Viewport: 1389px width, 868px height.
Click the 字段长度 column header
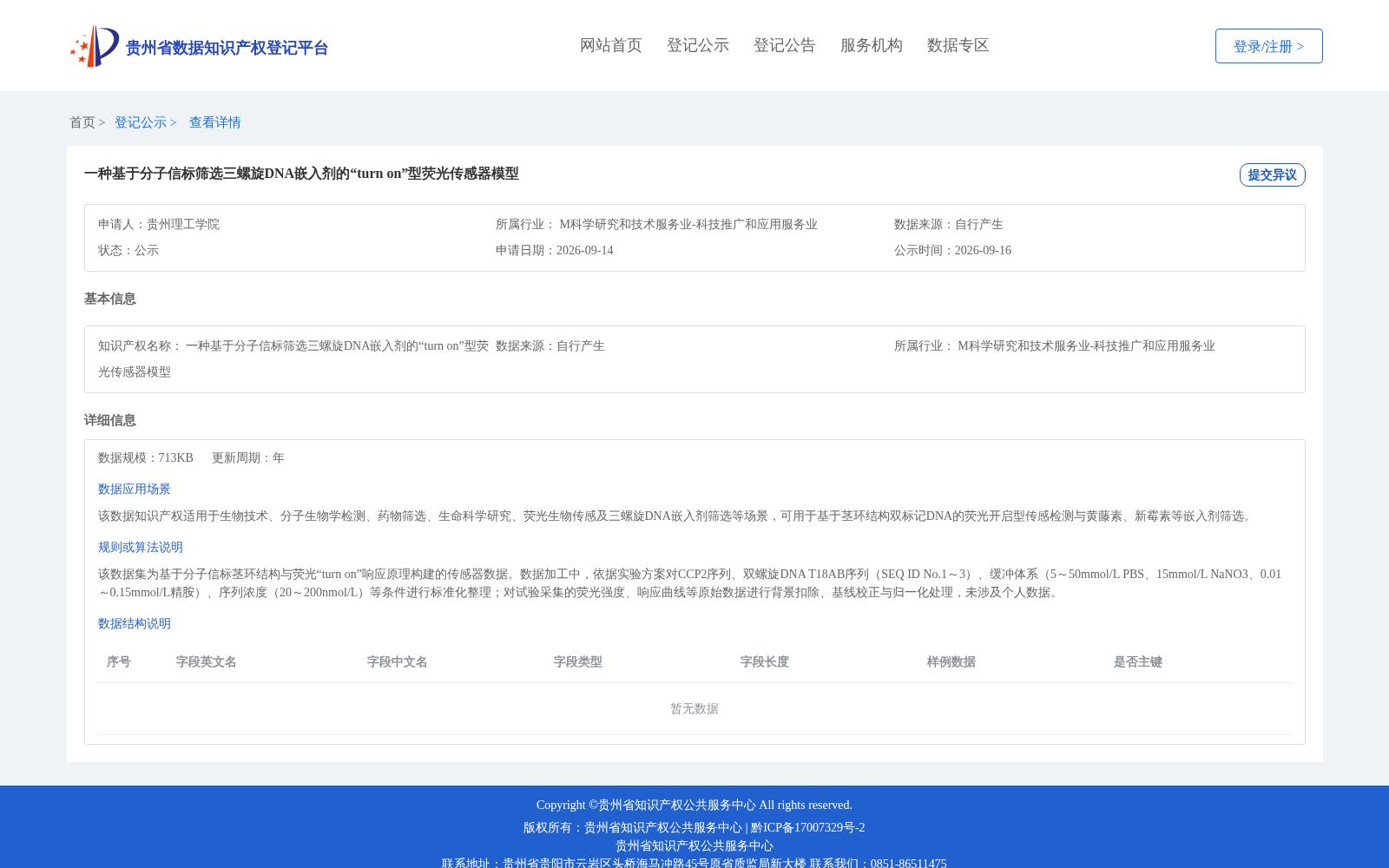(765, 661)
